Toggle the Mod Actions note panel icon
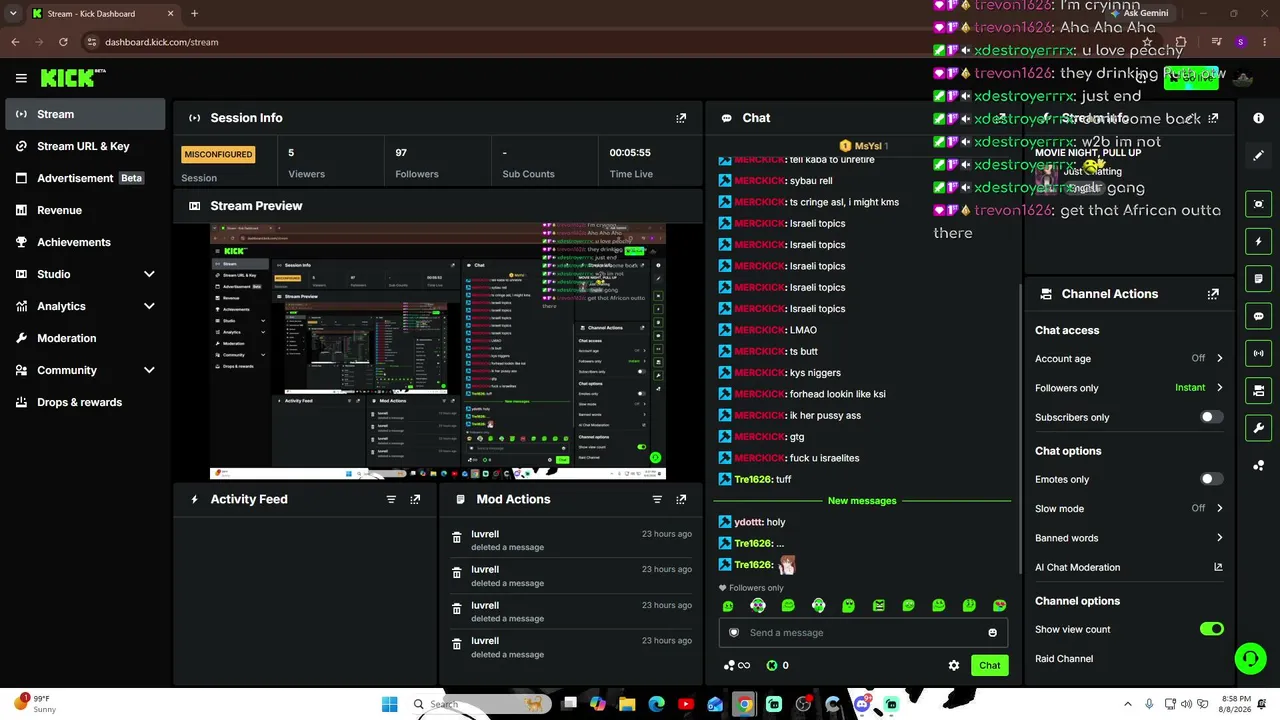This screenshot has width=1280, height=720. pos(1258,278)
